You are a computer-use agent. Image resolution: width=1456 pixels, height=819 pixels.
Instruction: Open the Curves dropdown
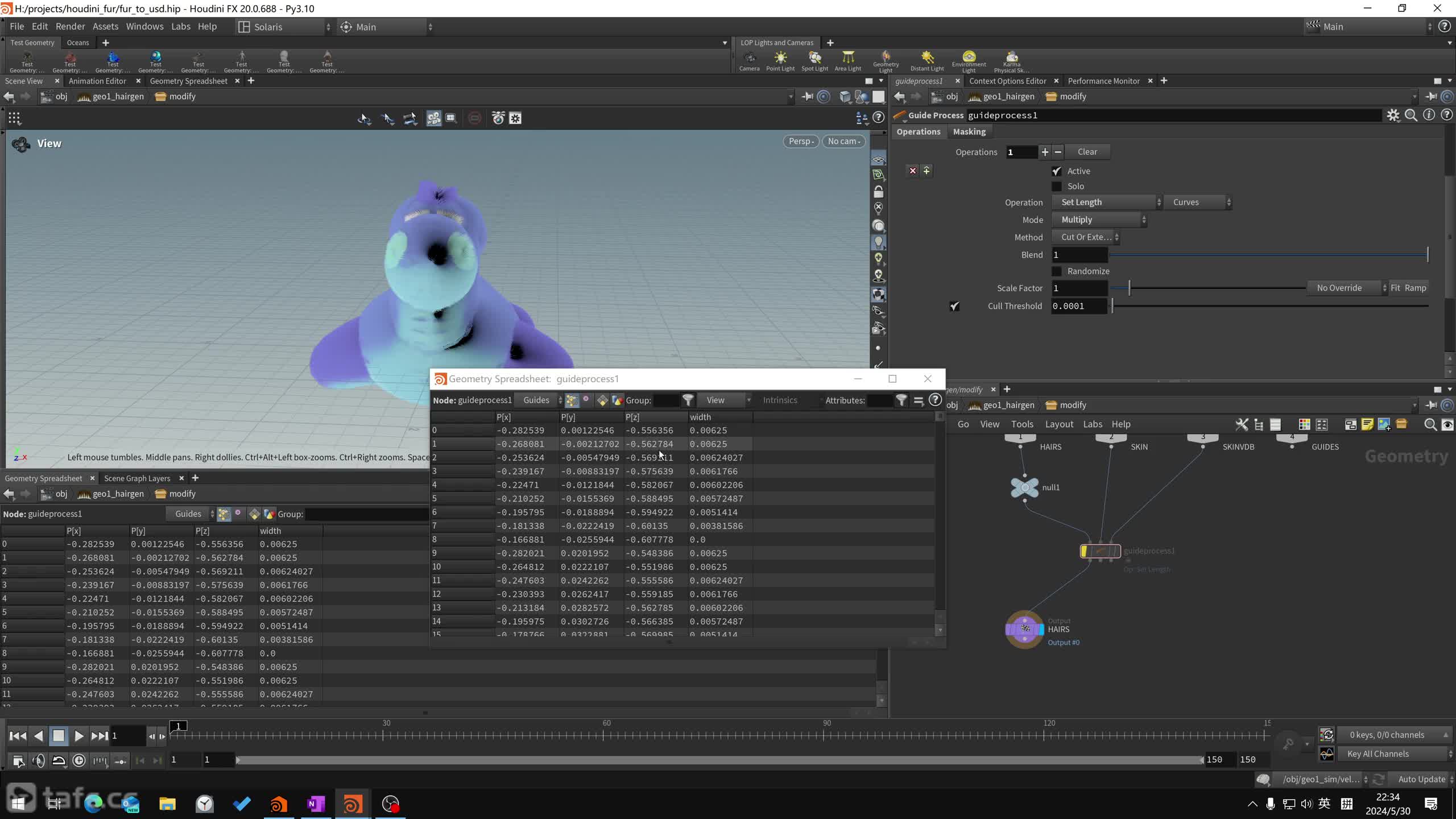pos(1198,202)
